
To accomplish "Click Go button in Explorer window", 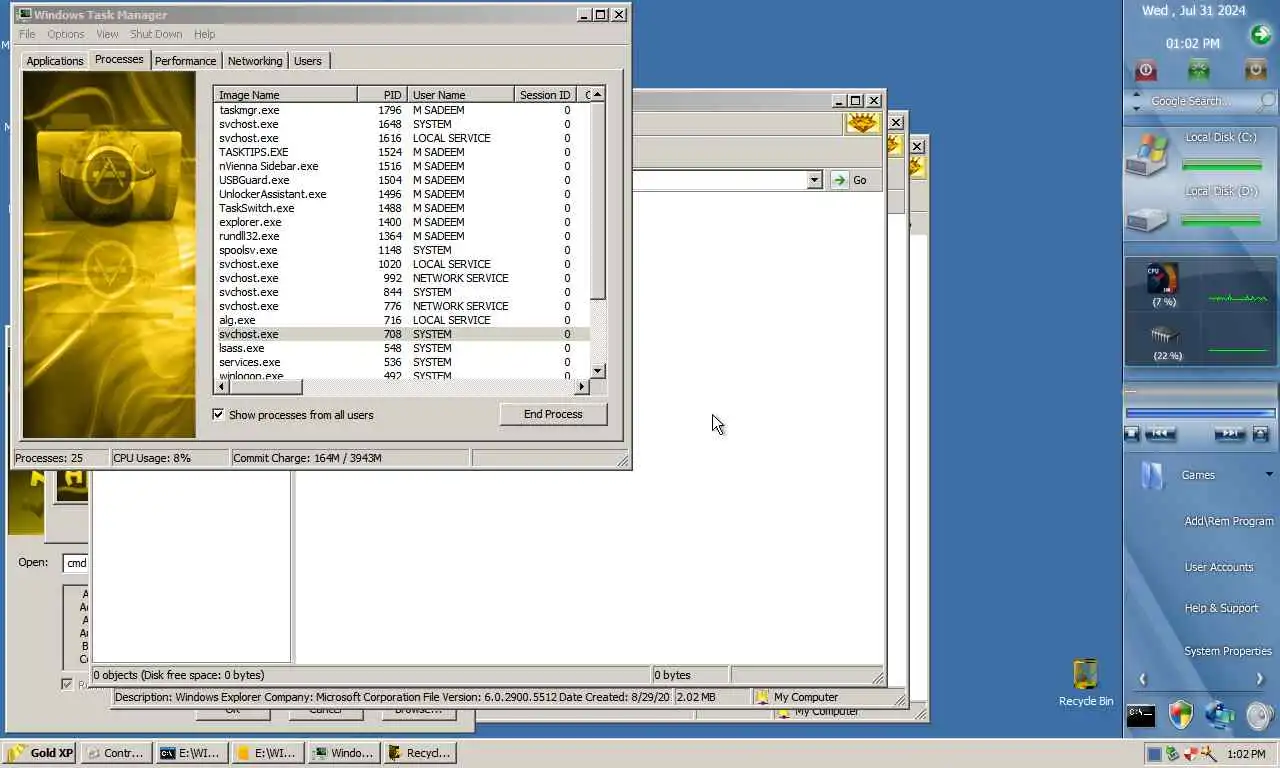I will (851, 180).
